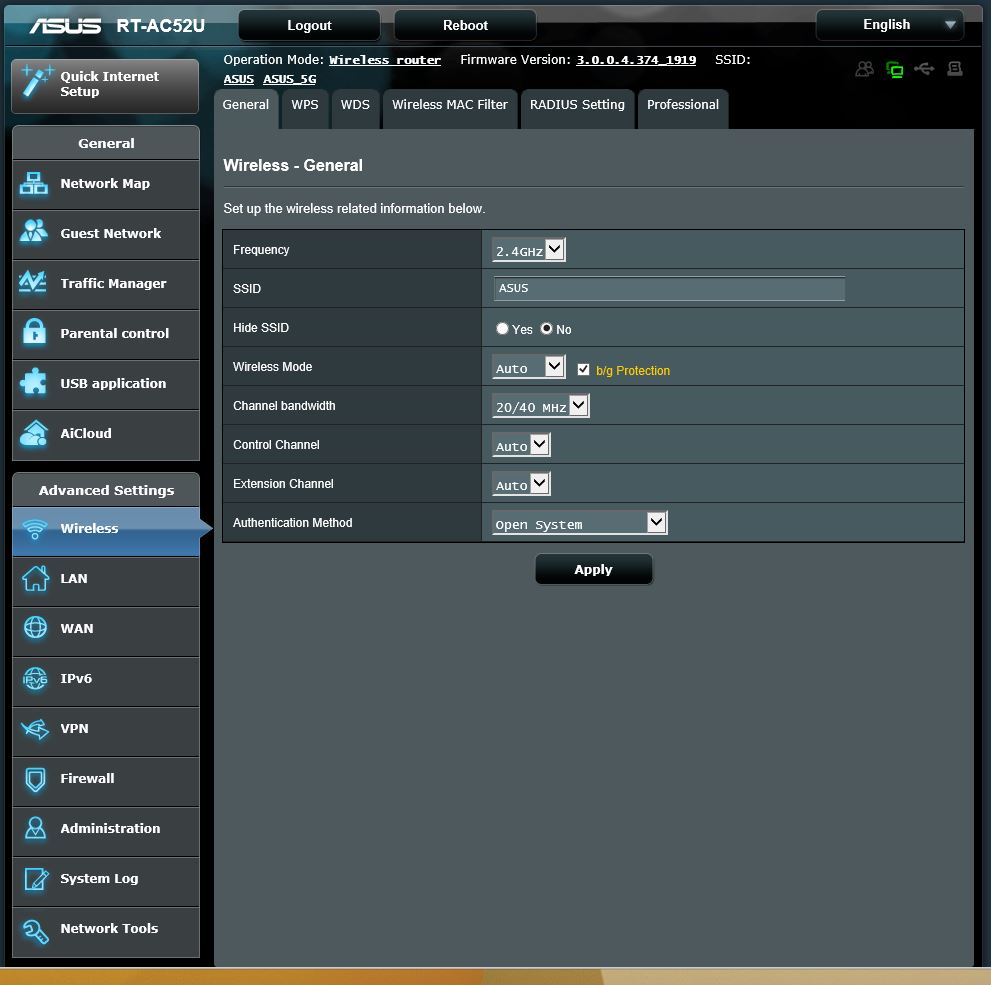The height and width of the screenshot is (985, 991).
Task: Click the printer status icon in header
Action: click(955, 68)
